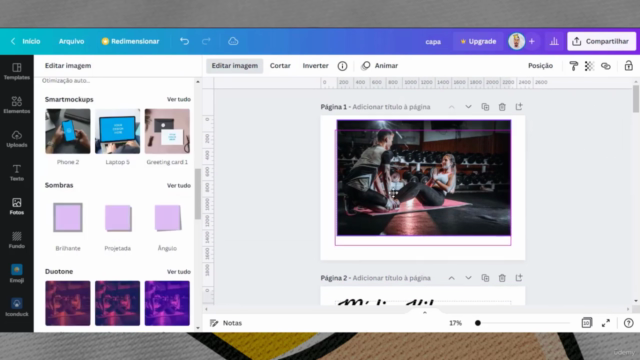
Task: Open the Emoji sidebar app
Action: 17,273
